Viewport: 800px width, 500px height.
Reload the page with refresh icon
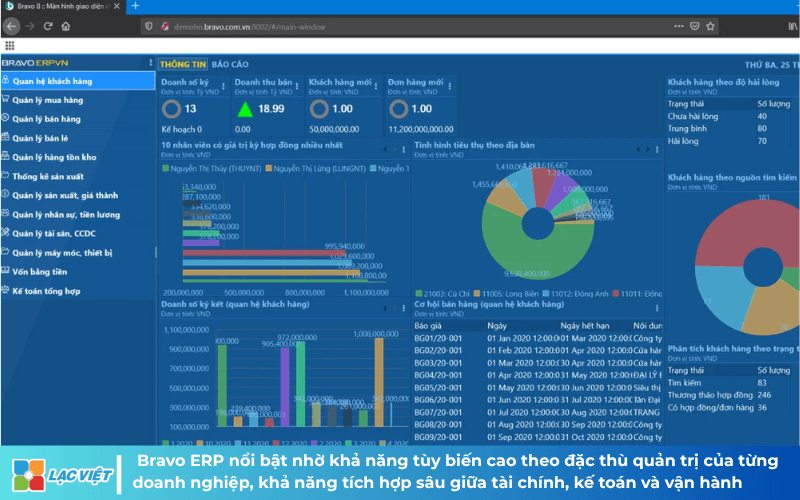(47, 26)
